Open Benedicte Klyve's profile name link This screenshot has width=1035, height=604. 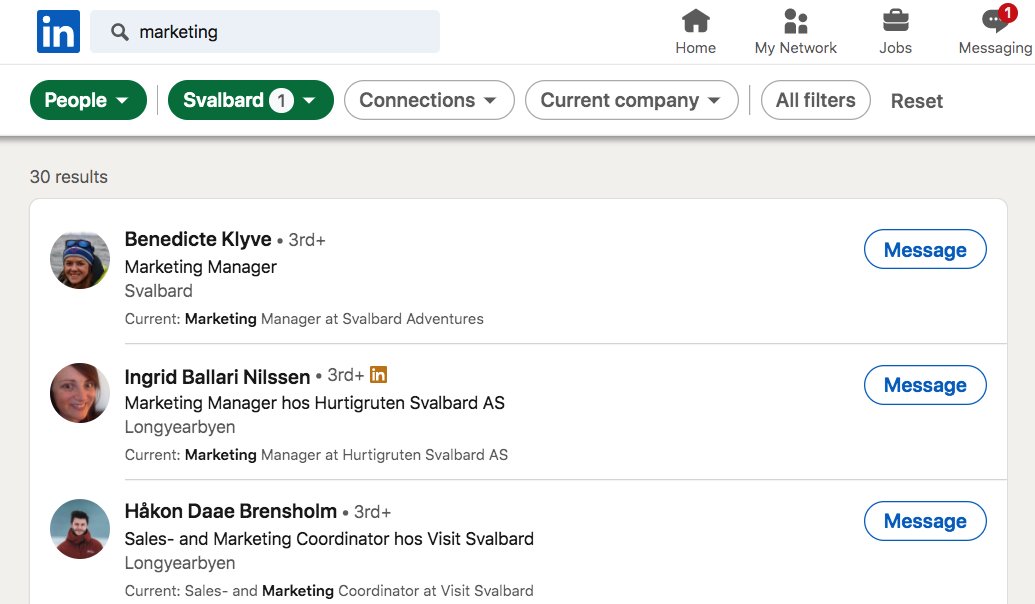pyautogui.click(x=198, y=239)
